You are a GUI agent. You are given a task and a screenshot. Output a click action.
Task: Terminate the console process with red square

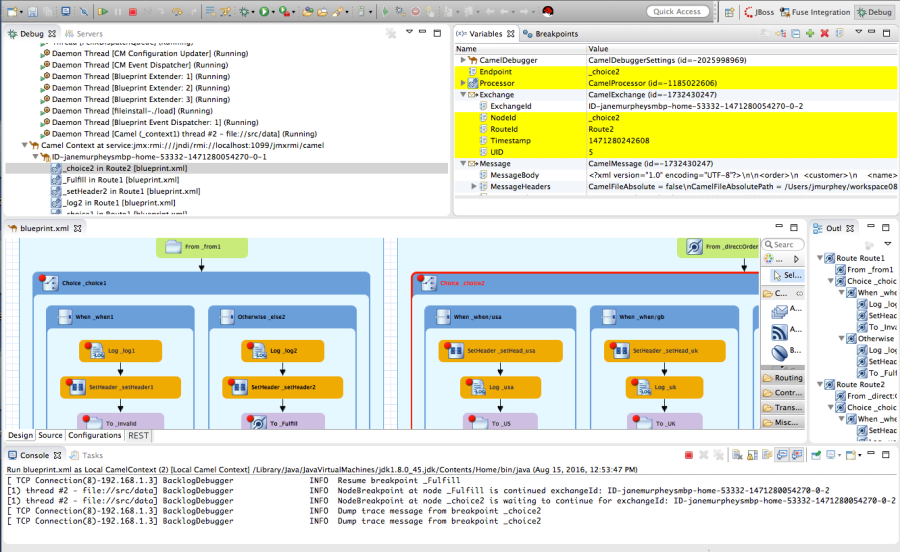tap(688, 455)
